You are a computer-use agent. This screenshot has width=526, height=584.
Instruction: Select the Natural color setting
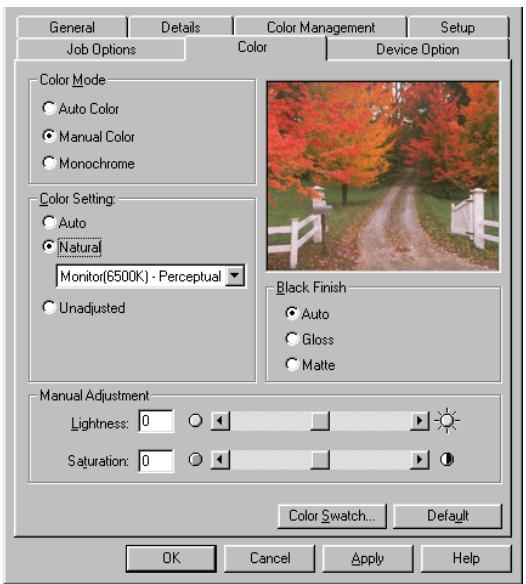click(49, 247)
